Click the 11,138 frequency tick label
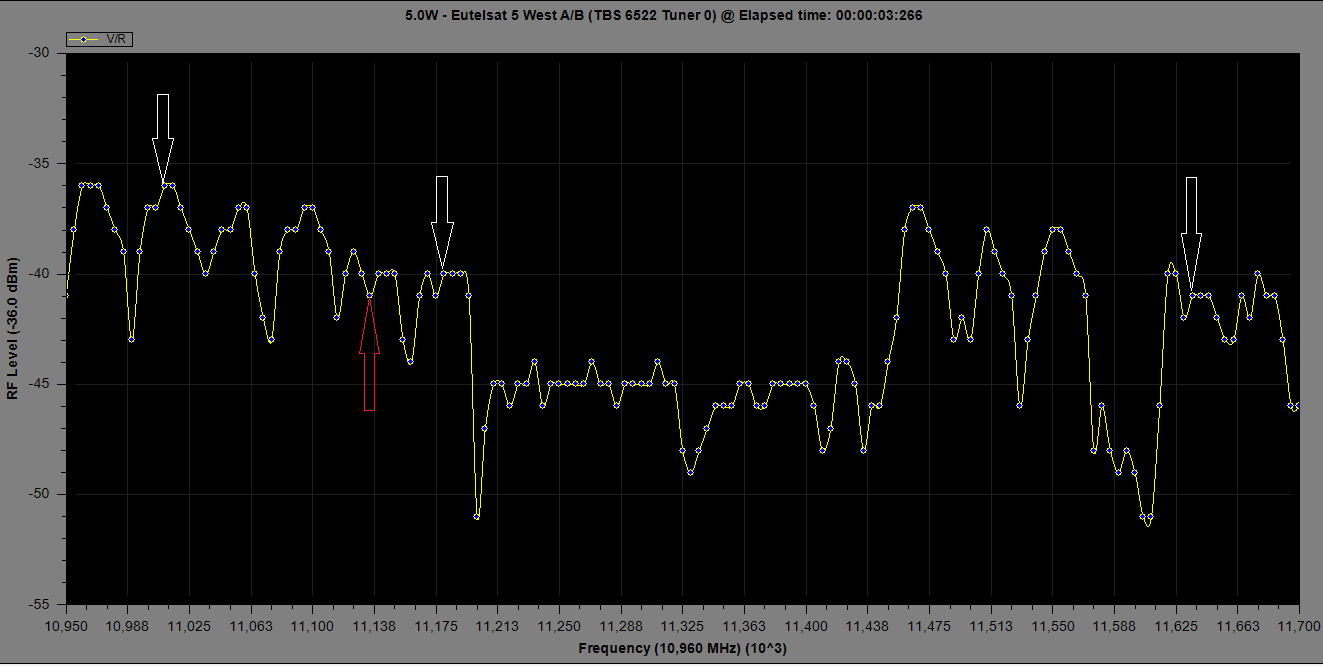This screenshot has width=1323, height=666. [374, 625]
